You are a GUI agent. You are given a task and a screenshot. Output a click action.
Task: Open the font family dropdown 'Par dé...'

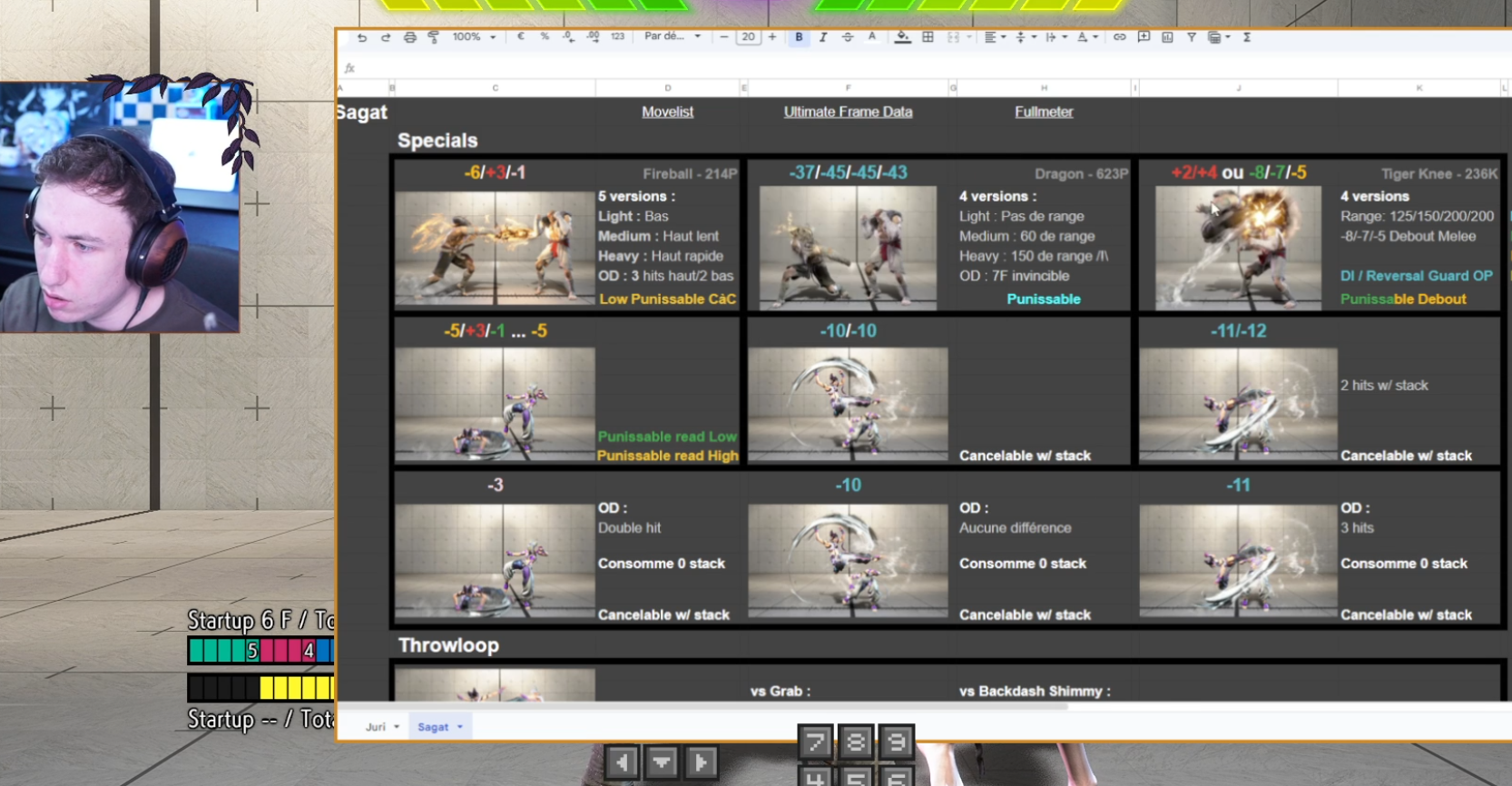tap(673, 37)
